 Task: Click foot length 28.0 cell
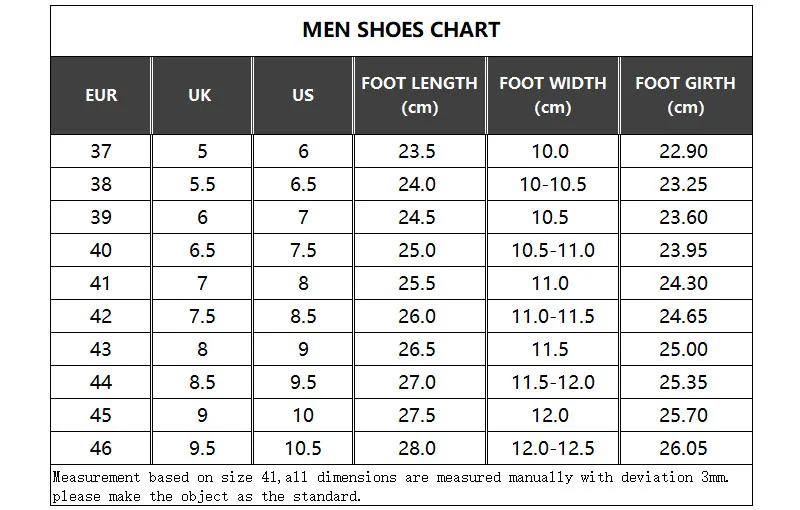418,448
